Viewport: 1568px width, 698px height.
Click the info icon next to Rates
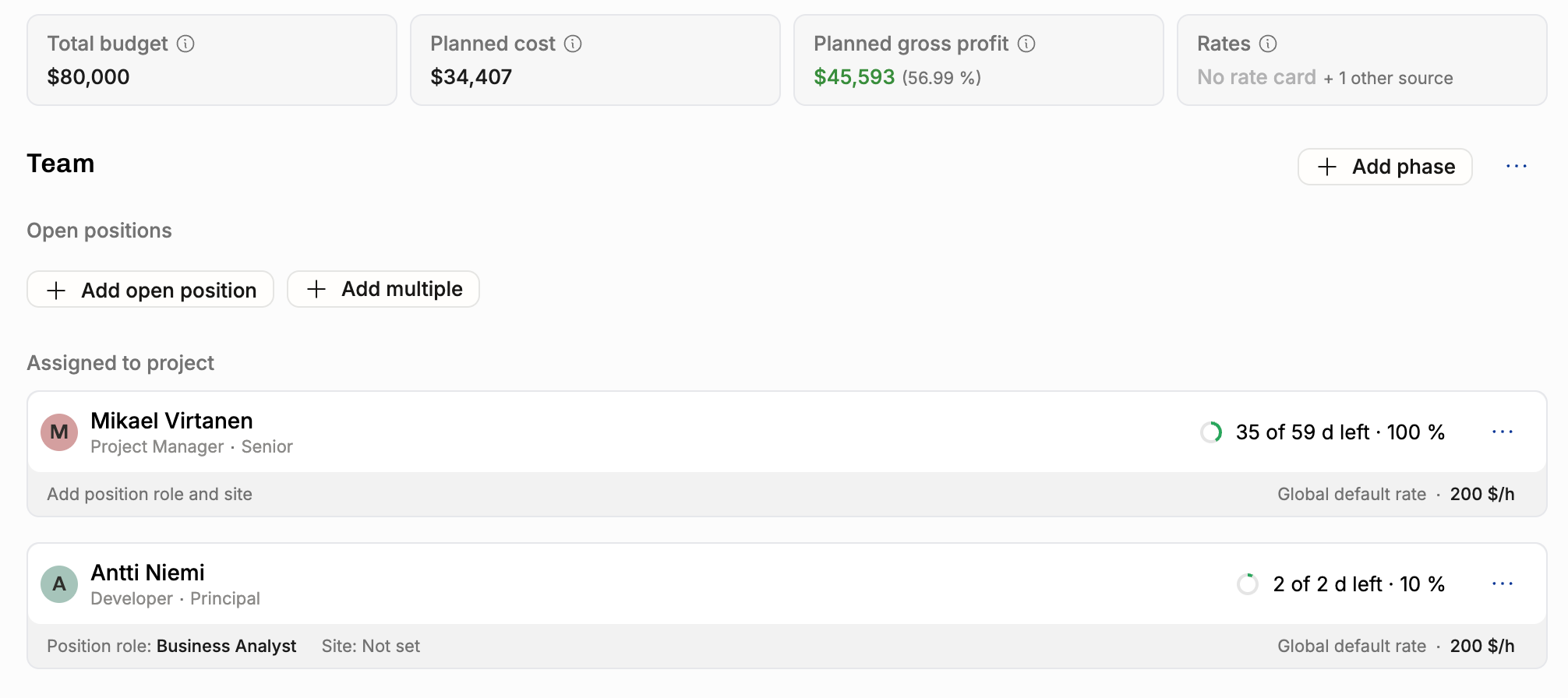coord(1268,44)
